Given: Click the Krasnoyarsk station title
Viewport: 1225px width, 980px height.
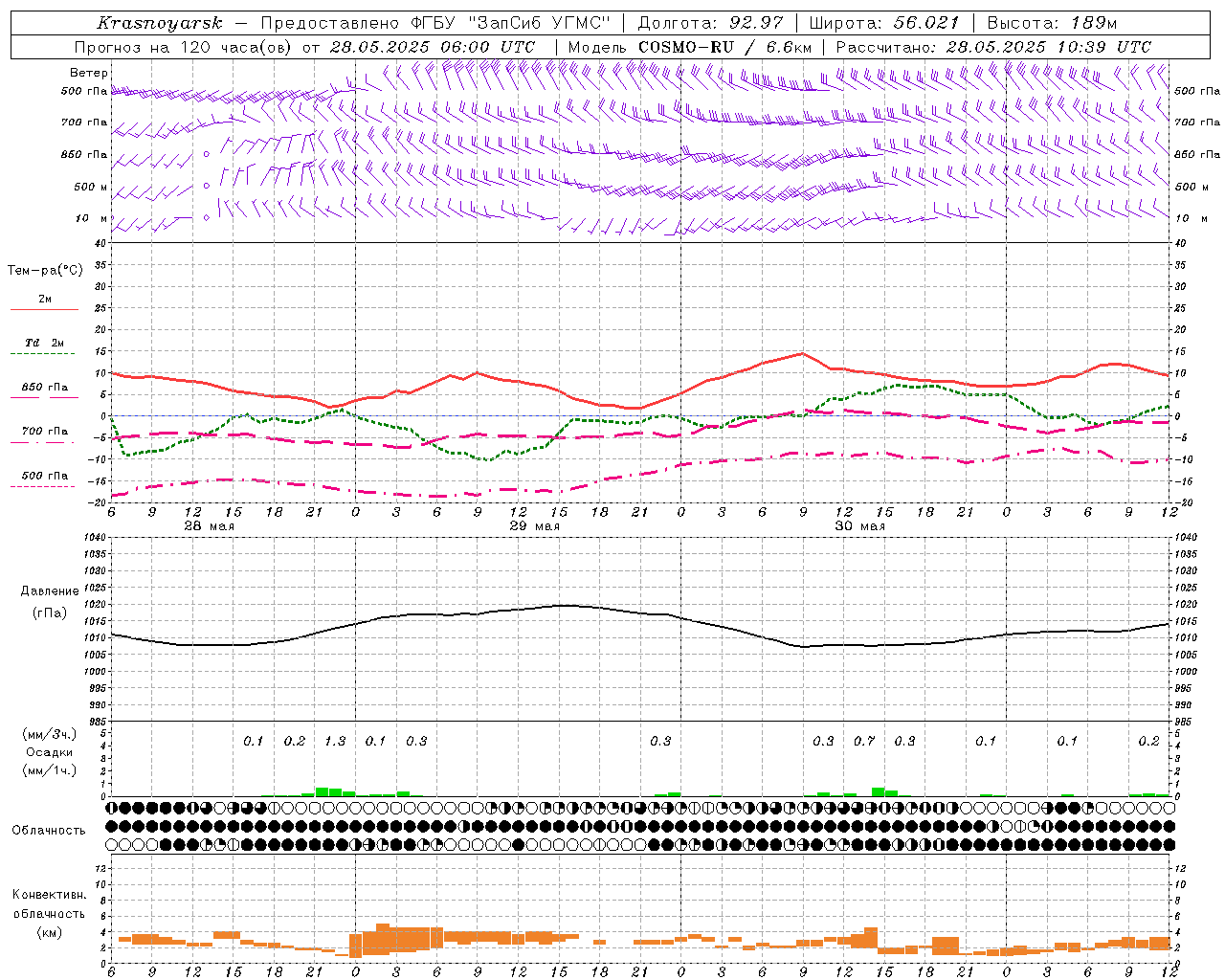Looking at the screenshot, I should tap(160, 23).
